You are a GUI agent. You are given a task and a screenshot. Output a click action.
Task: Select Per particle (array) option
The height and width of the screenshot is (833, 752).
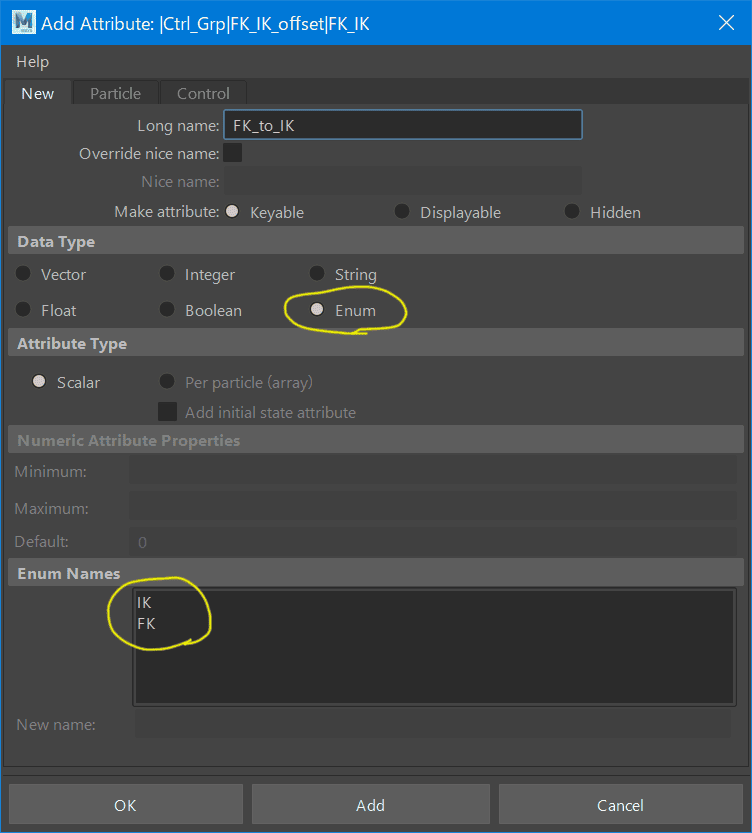click(167, 381)
